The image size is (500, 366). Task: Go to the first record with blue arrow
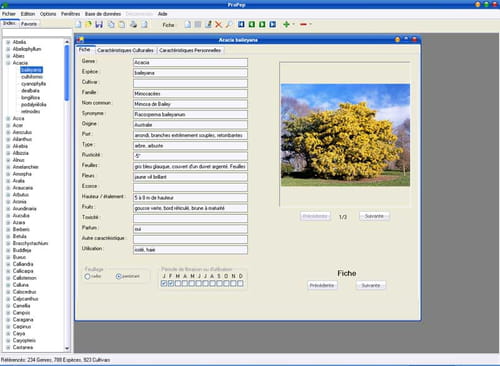(x=241, y=24)
